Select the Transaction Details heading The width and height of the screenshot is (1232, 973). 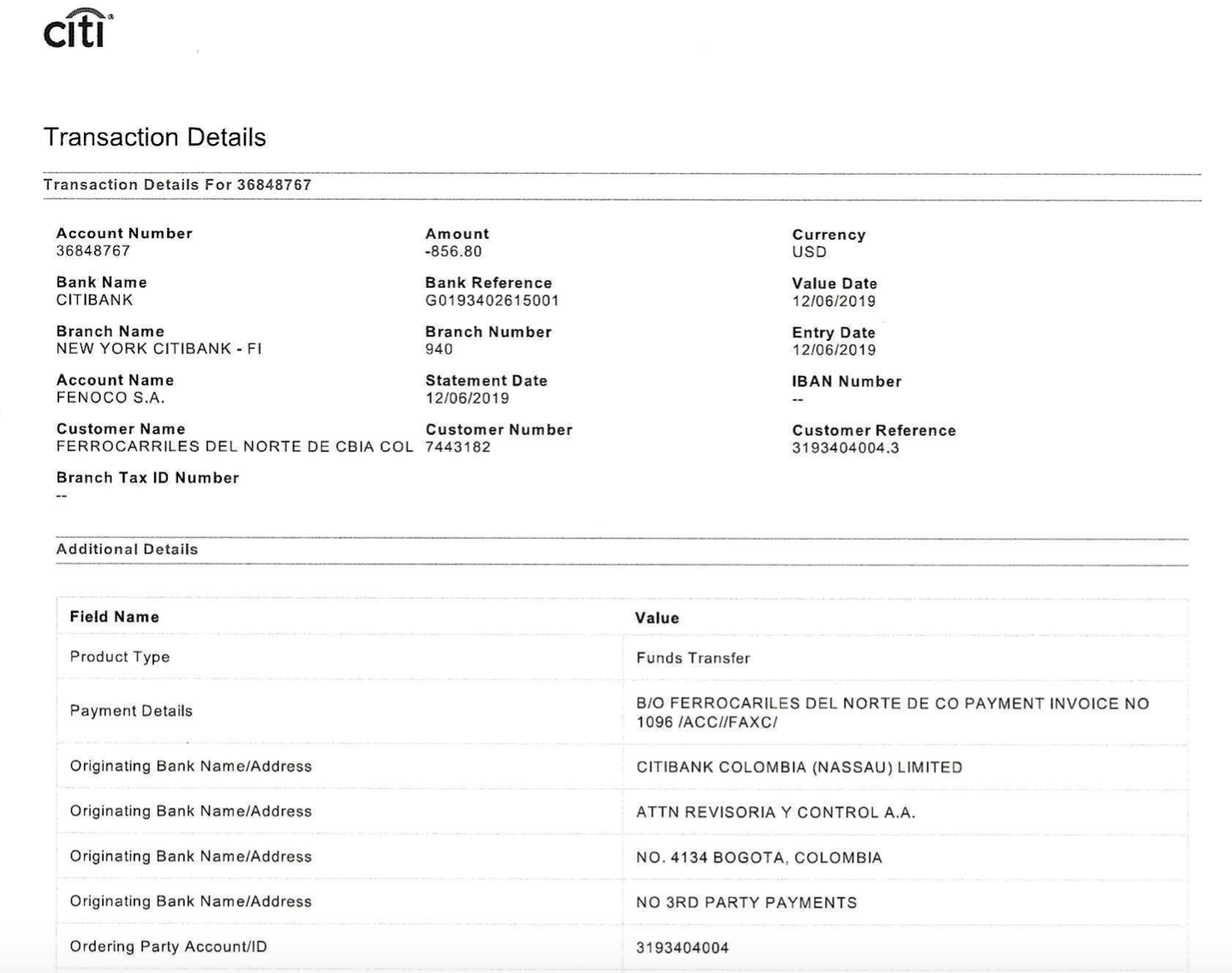click(155, 137)
